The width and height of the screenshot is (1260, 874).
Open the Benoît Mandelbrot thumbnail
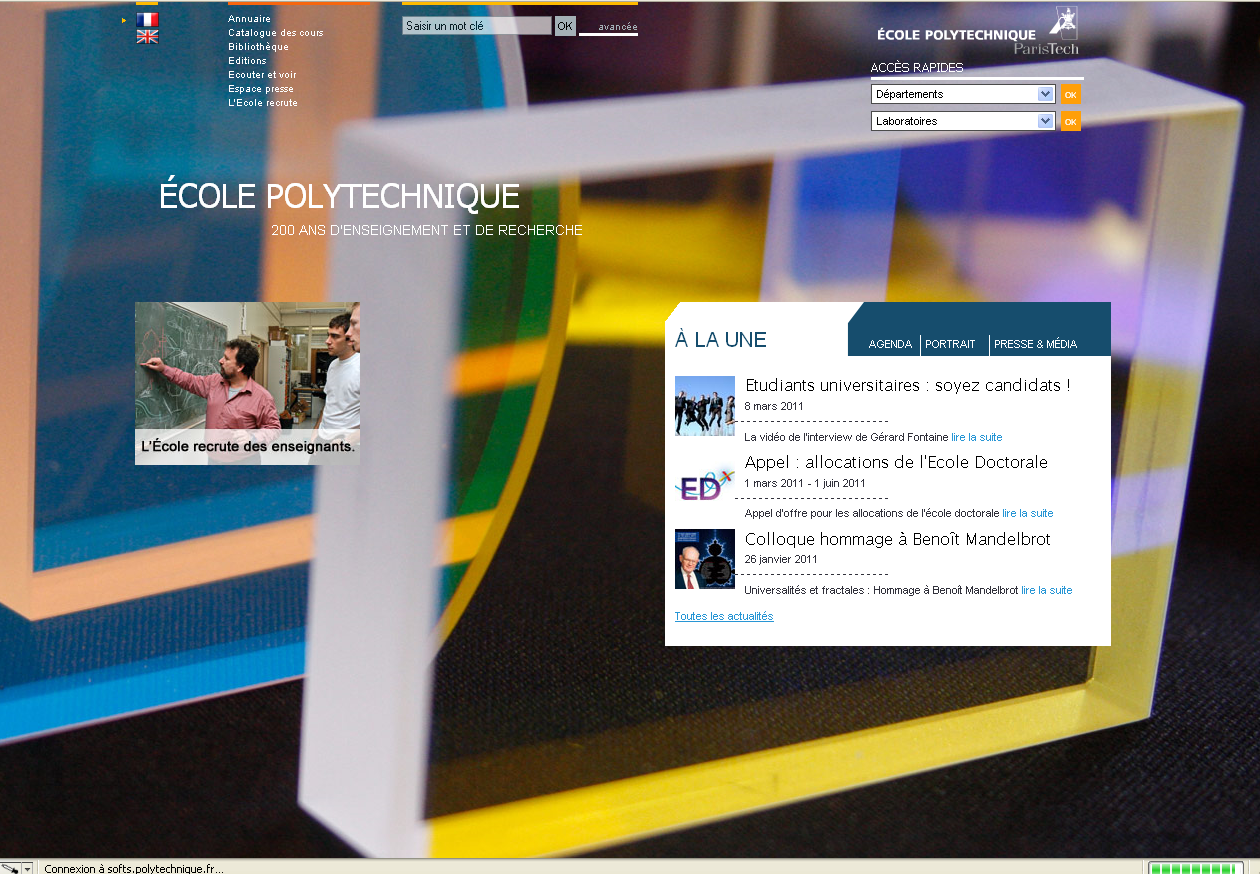[x=705, y=559]
